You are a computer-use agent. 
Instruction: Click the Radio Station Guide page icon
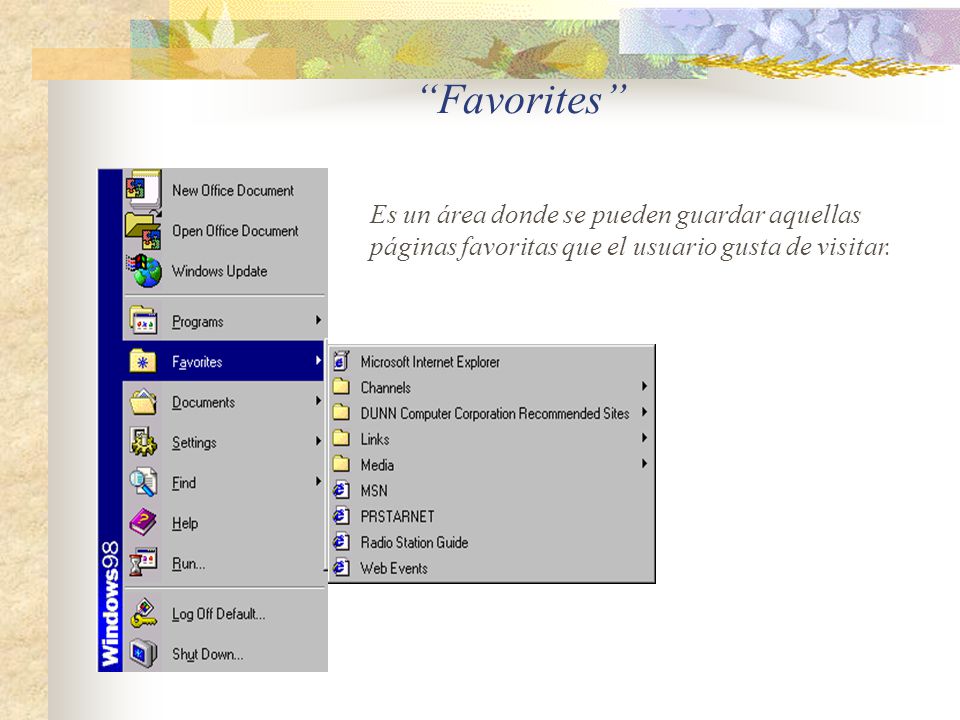342,542
